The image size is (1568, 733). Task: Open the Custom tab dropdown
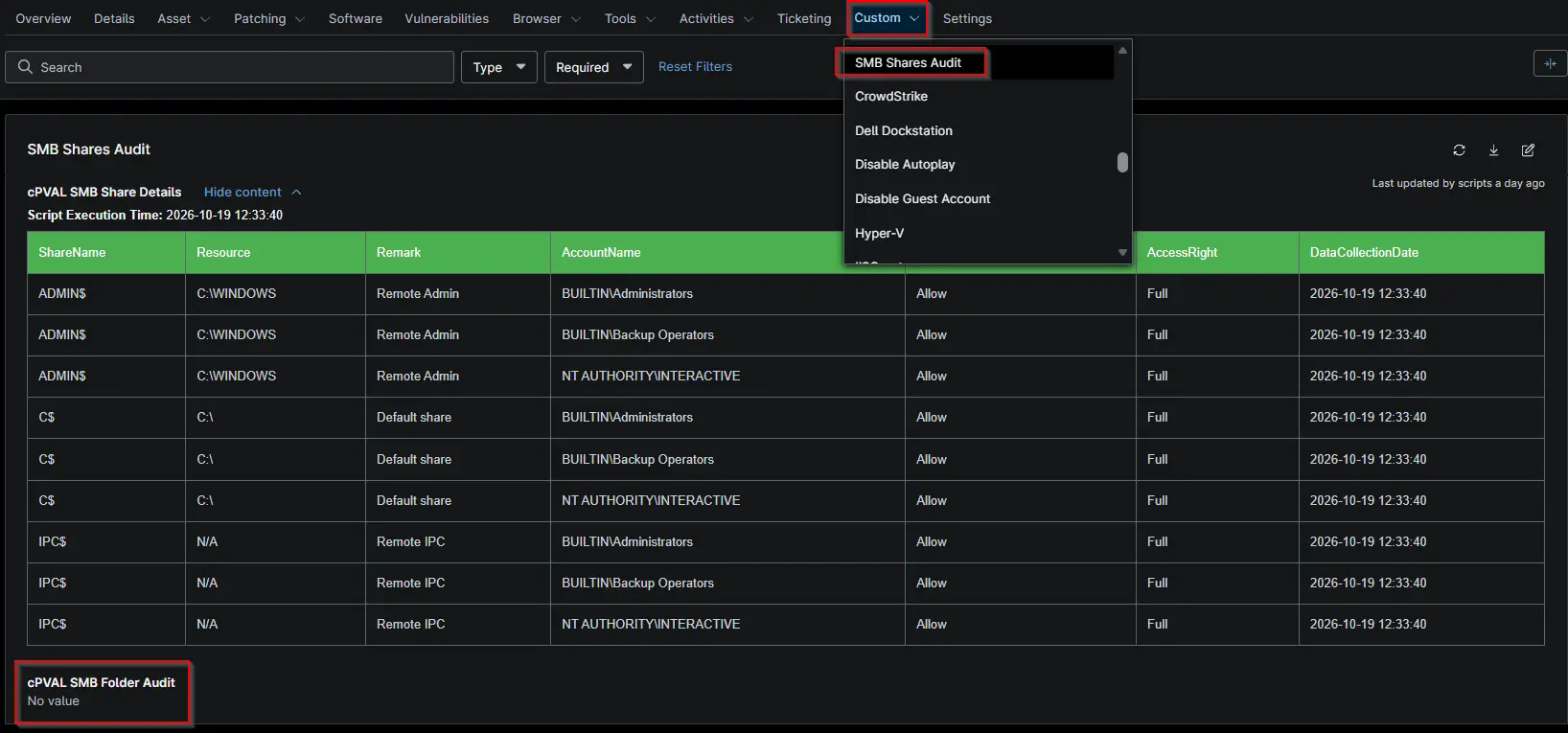pos(888,18)
